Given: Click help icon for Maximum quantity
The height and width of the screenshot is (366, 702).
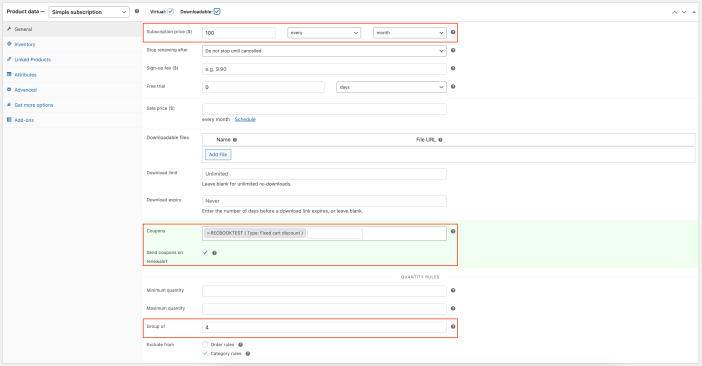Looking at the screenshot, I should click(x=453, y=308).
